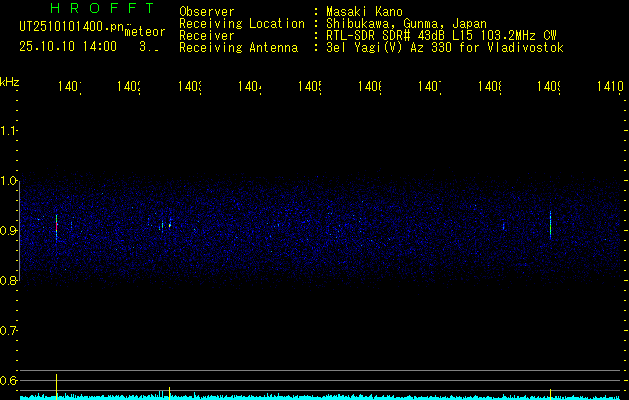Click the green meteor echo below 1409
The width and height of the screenshot is (629, 400).
click(x=550, y=224)
